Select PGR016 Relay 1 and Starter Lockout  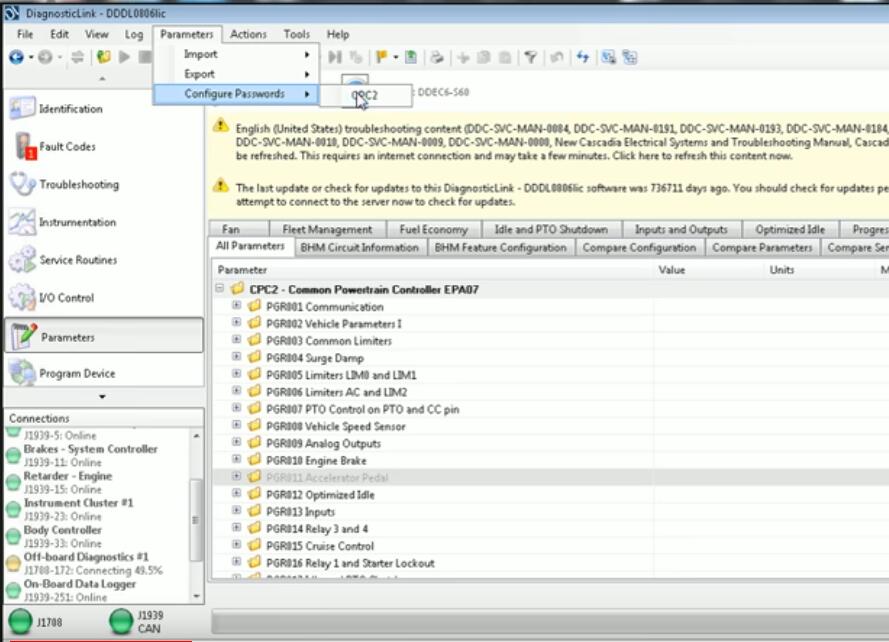click(350, 563)
